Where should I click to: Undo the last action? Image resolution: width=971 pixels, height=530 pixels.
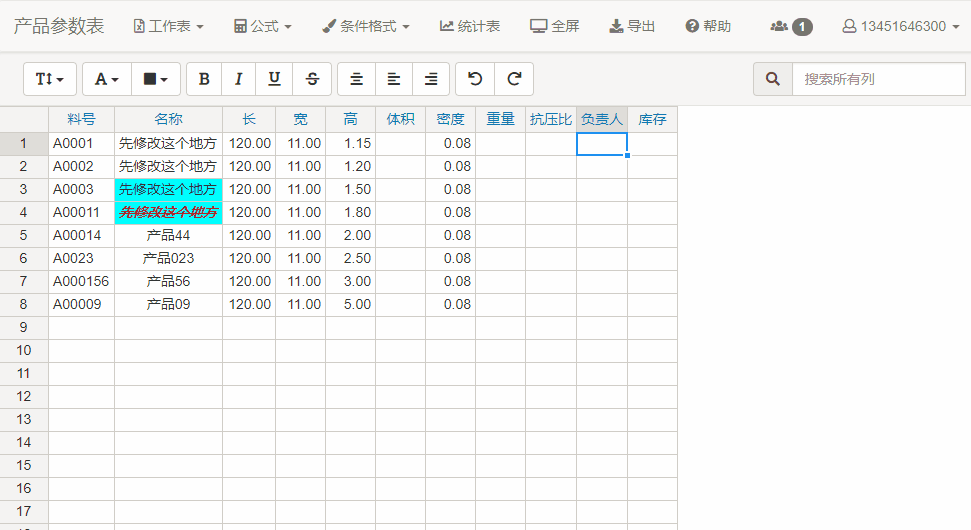coord(475,79)
